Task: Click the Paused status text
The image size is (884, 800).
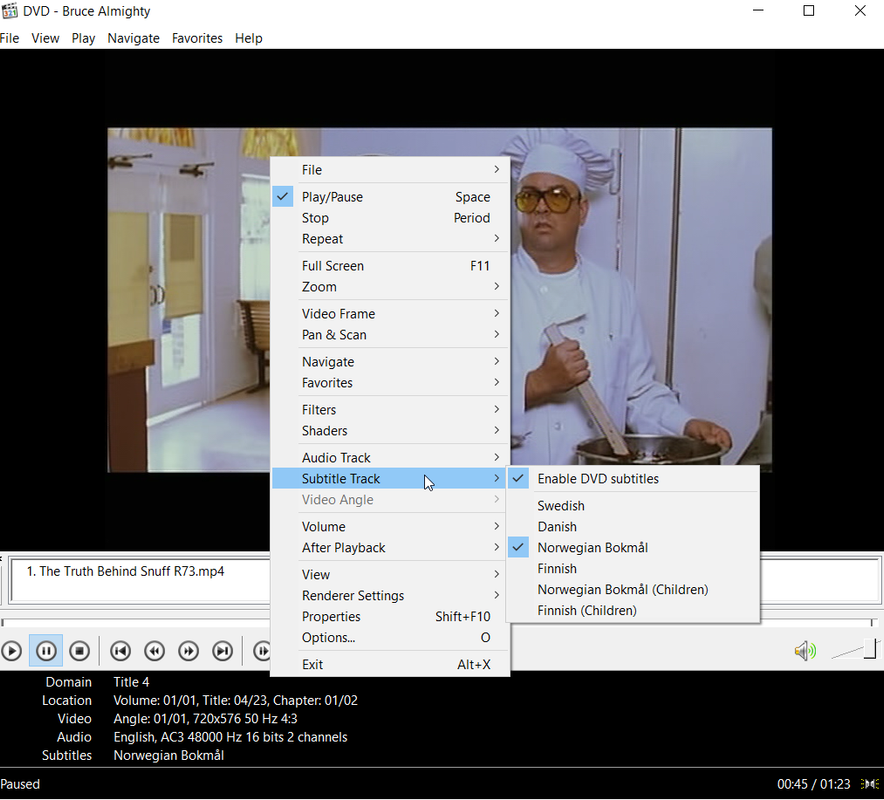Action: point(20,784)
